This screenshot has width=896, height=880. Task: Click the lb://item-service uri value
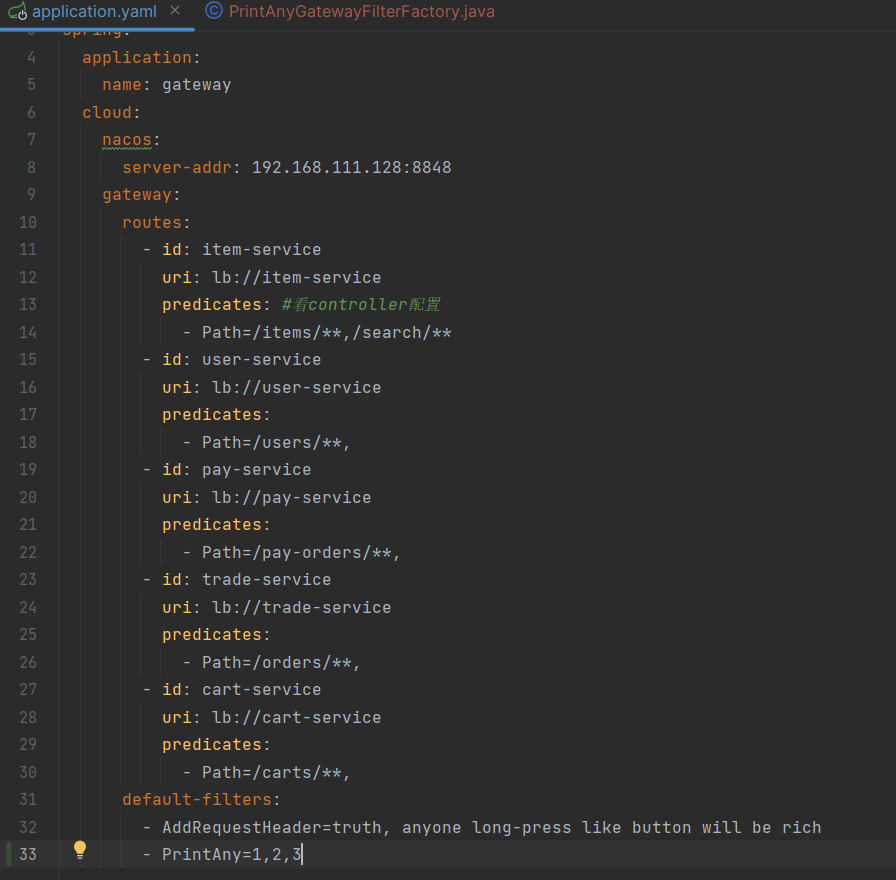pyautogui.click(x=296, y=277)
